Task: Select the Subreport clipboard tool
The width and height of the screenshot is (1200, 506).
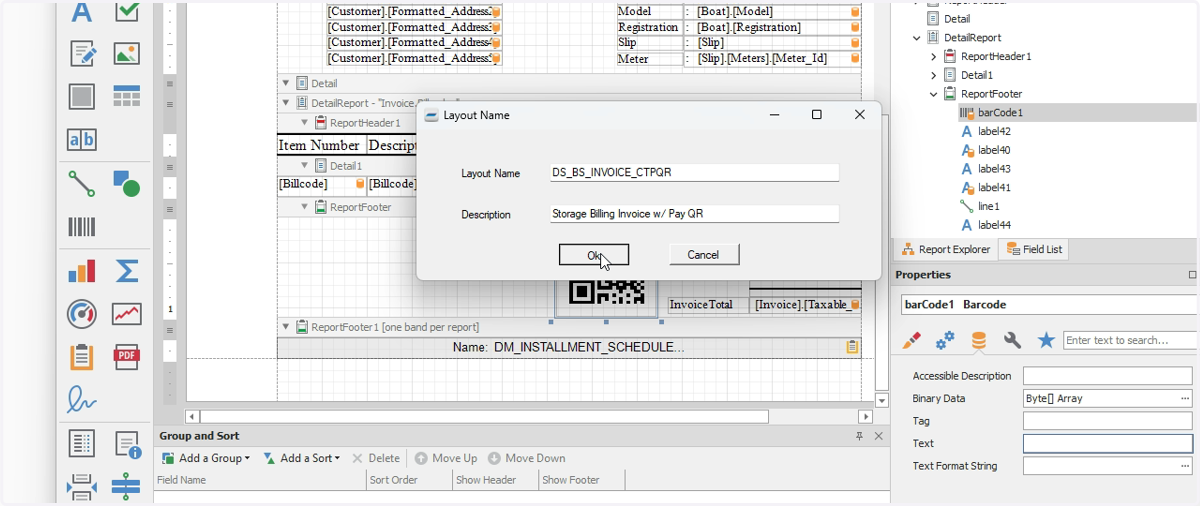Action: click(x=81, y=357)
